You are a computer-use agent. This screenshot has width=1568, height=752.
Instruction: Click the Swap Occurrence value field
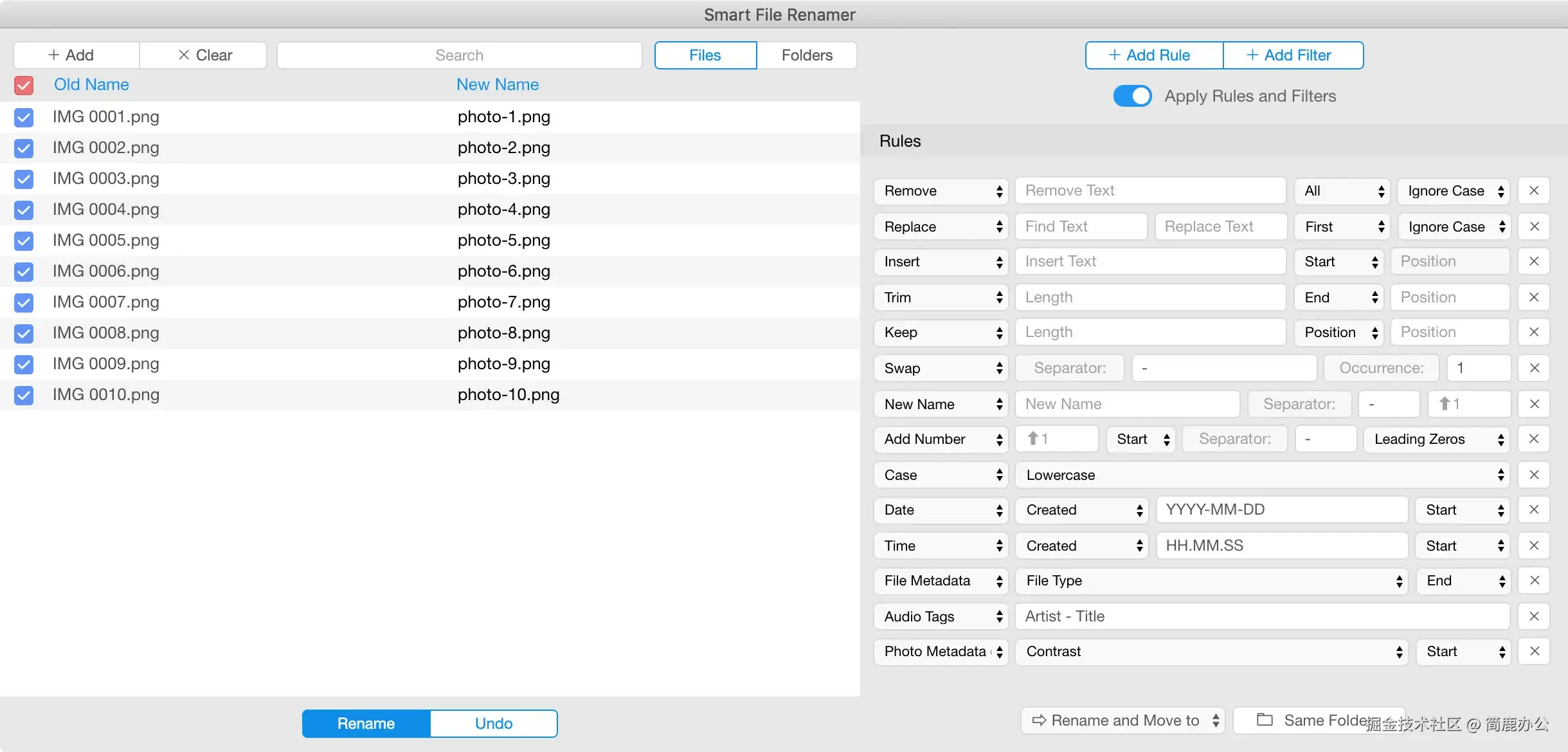pyautogui.click(x=1479, y=369)
